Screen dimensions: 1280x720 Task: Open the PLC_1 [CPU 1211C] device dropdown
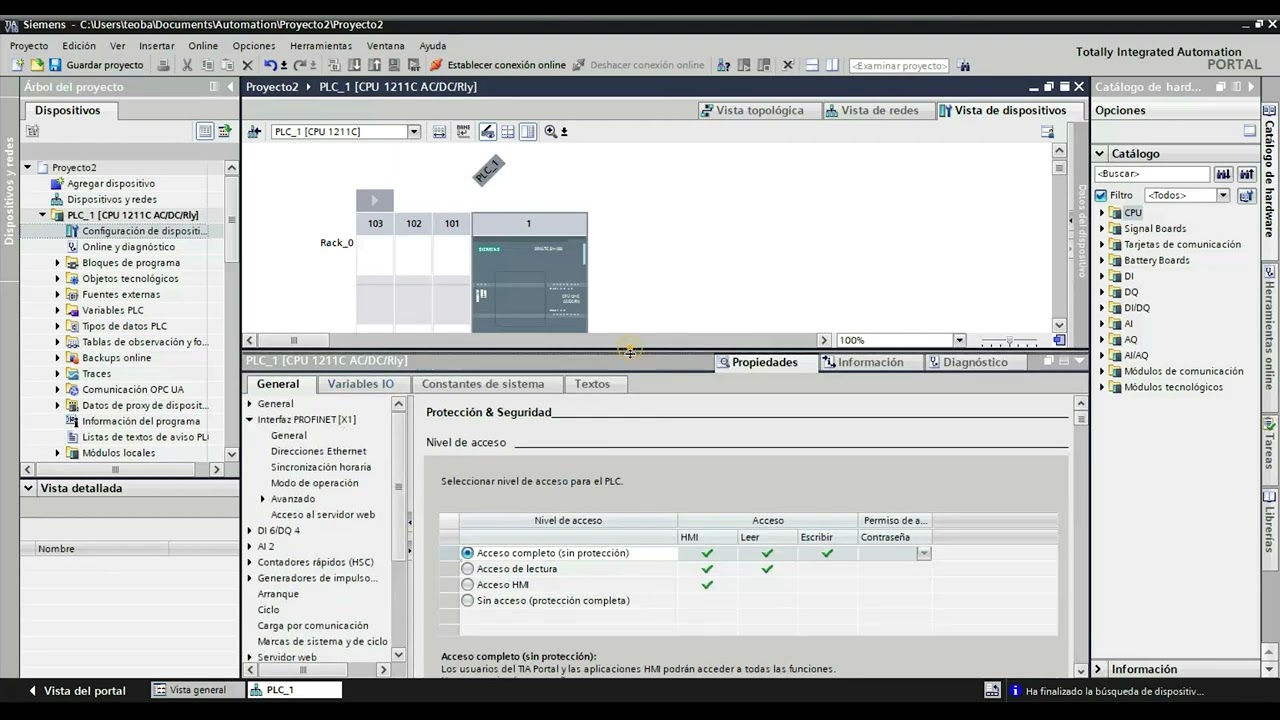tap(414, 132)
